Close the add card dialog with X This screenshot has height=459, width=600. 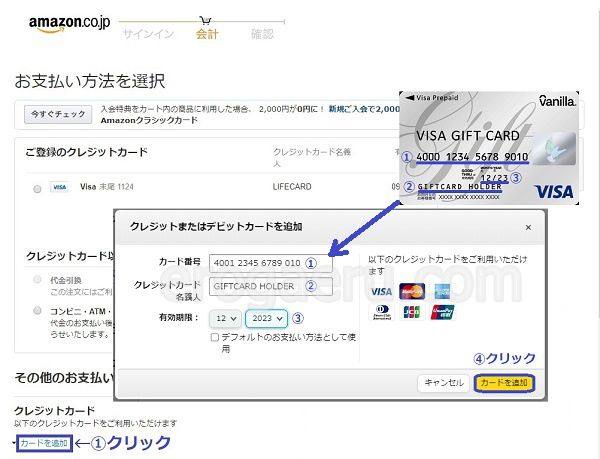(x=528, y=228)
